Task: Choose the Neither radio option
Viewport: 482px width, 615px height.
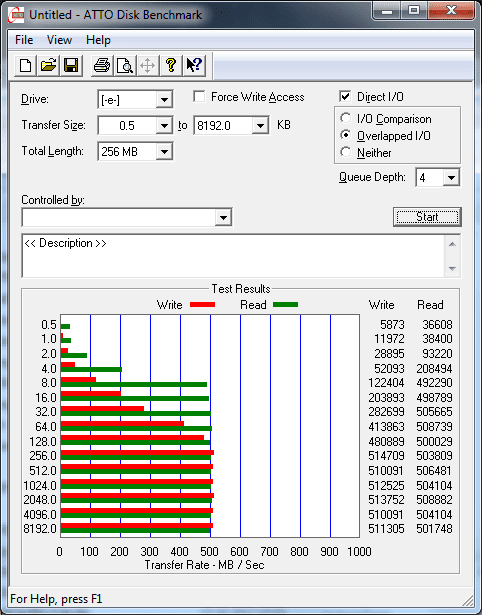Action: pyautogui.click(x=346, y=152)
